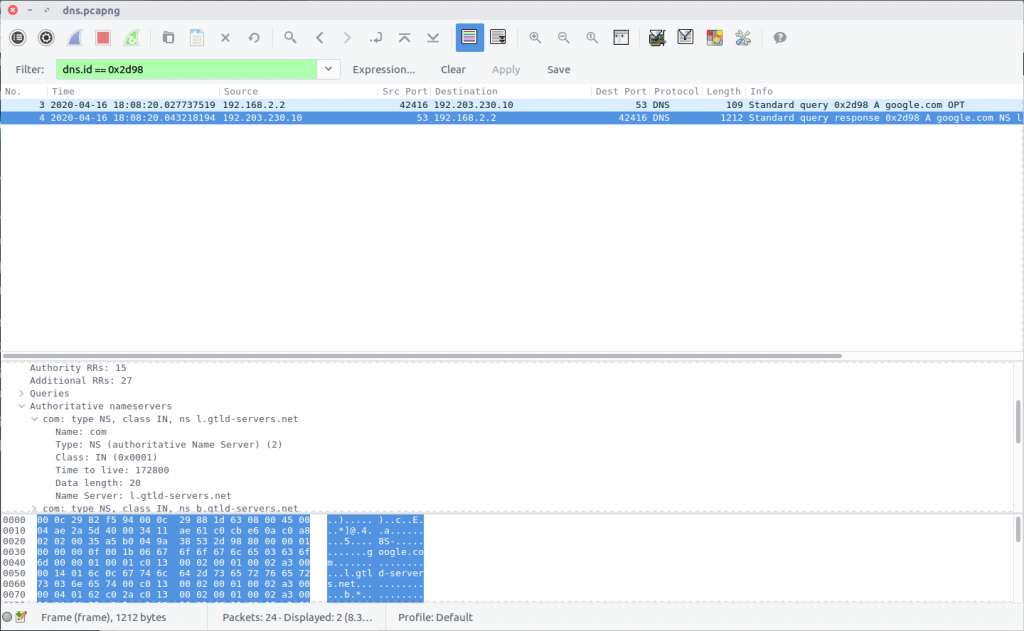Open Expression builder

[383, 69]
